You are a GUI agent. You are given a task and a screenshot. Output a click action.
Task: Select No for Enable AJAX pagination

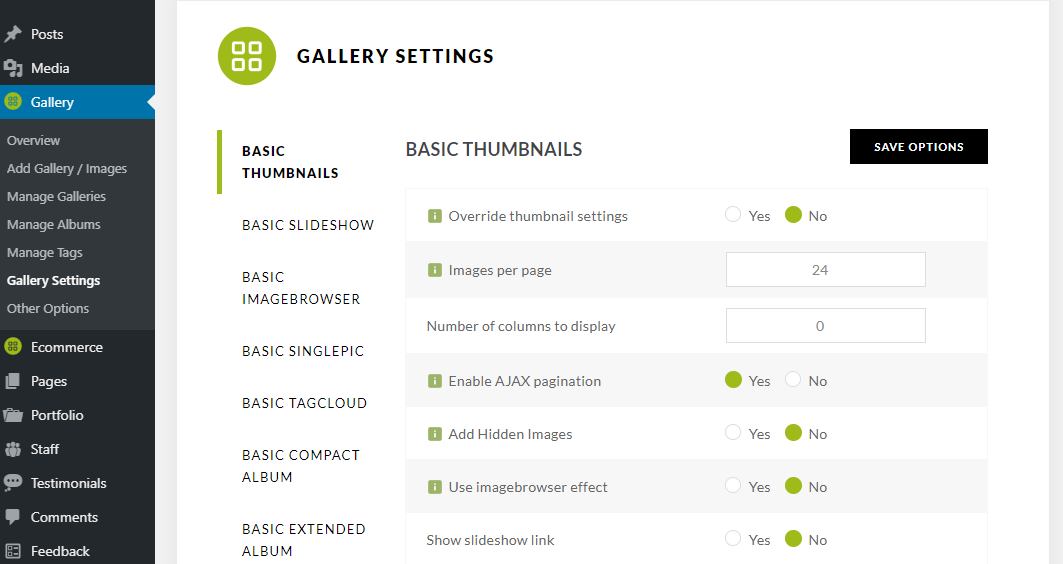pos(793,380)
